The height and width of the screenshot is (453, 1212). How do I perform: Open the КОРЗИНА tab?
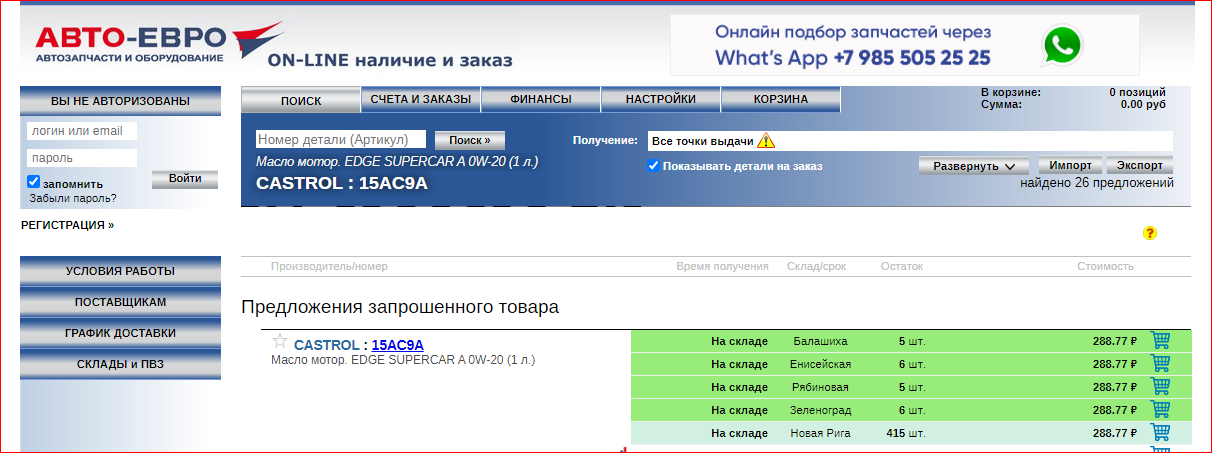(x=781, y=99)
